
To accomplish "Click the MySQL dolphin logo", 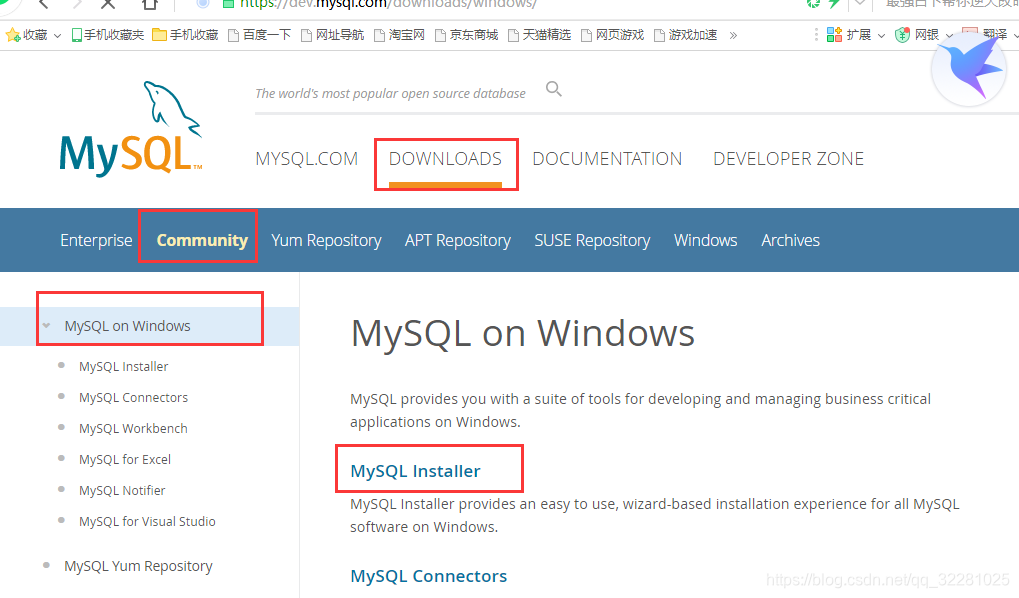I will pos(131,128).
